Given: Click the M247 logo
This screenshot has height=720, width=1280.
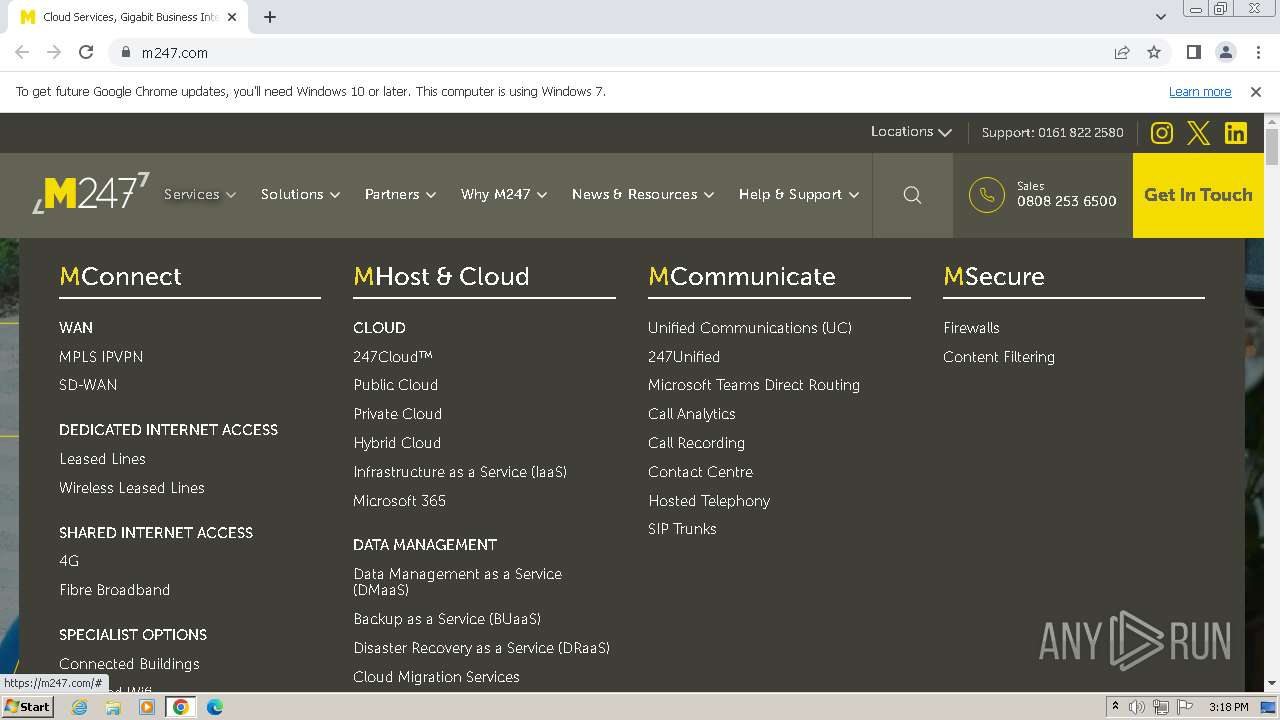Looking at the screenshot, I should pyautogui.click(x=91, y=193).
